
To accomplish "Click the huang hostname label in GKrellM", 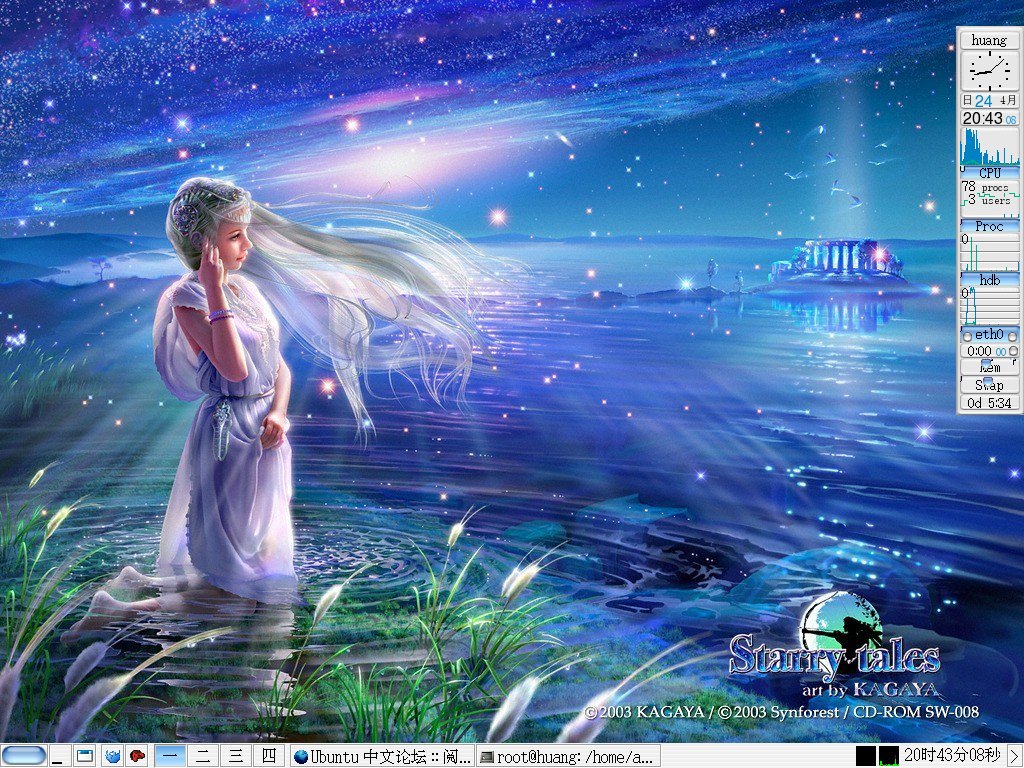I will (989, 40).
